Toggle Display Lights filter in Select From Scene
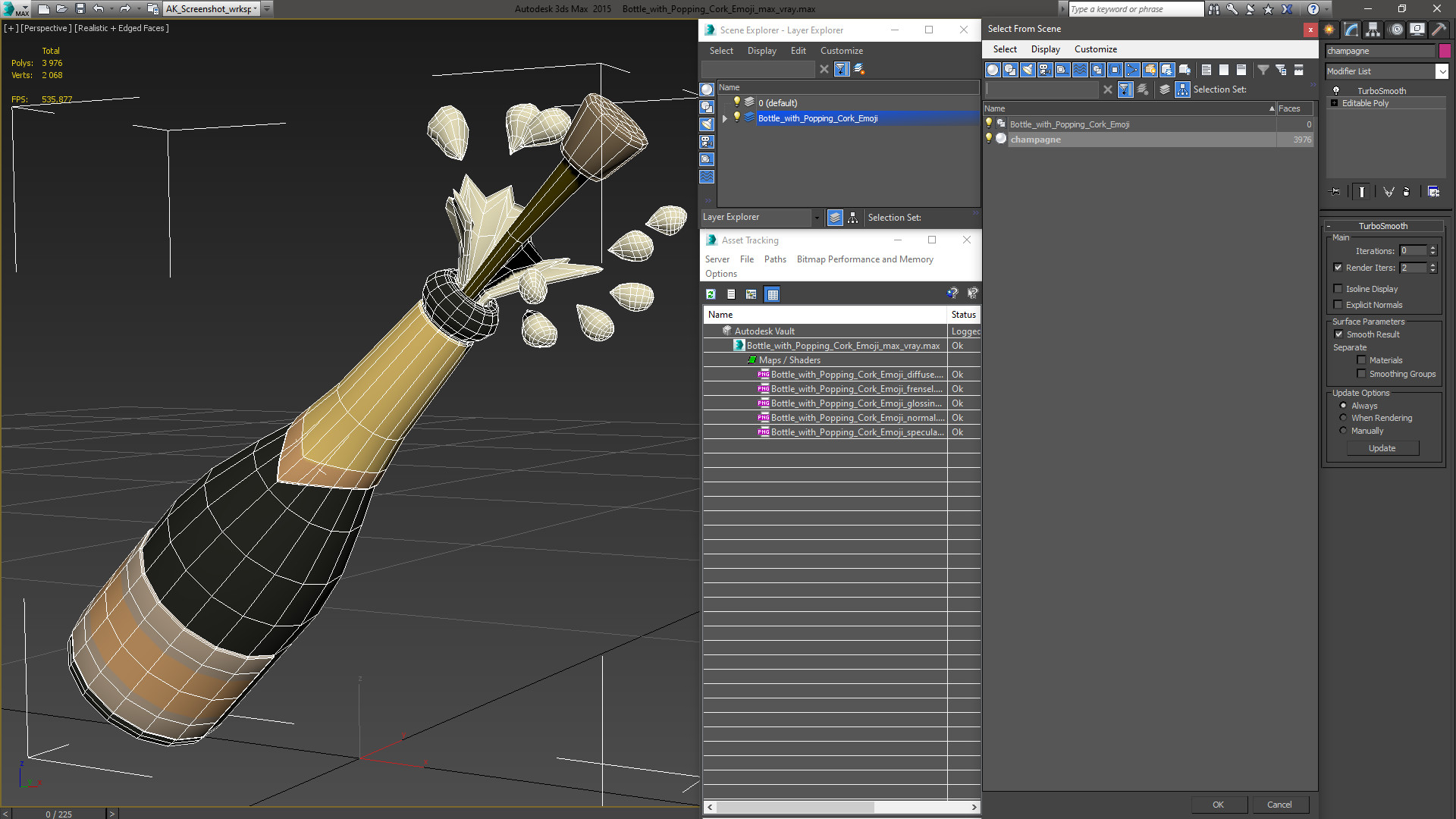Image resolution: width=1456 pixels, height=819 pixels. point(1028,70)
